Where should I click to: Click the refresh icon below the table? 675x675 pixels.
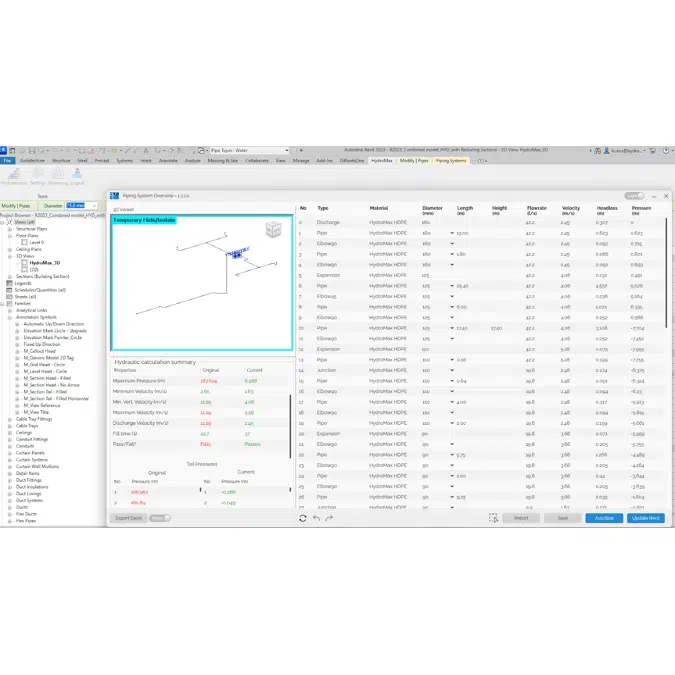pos(303,518)
